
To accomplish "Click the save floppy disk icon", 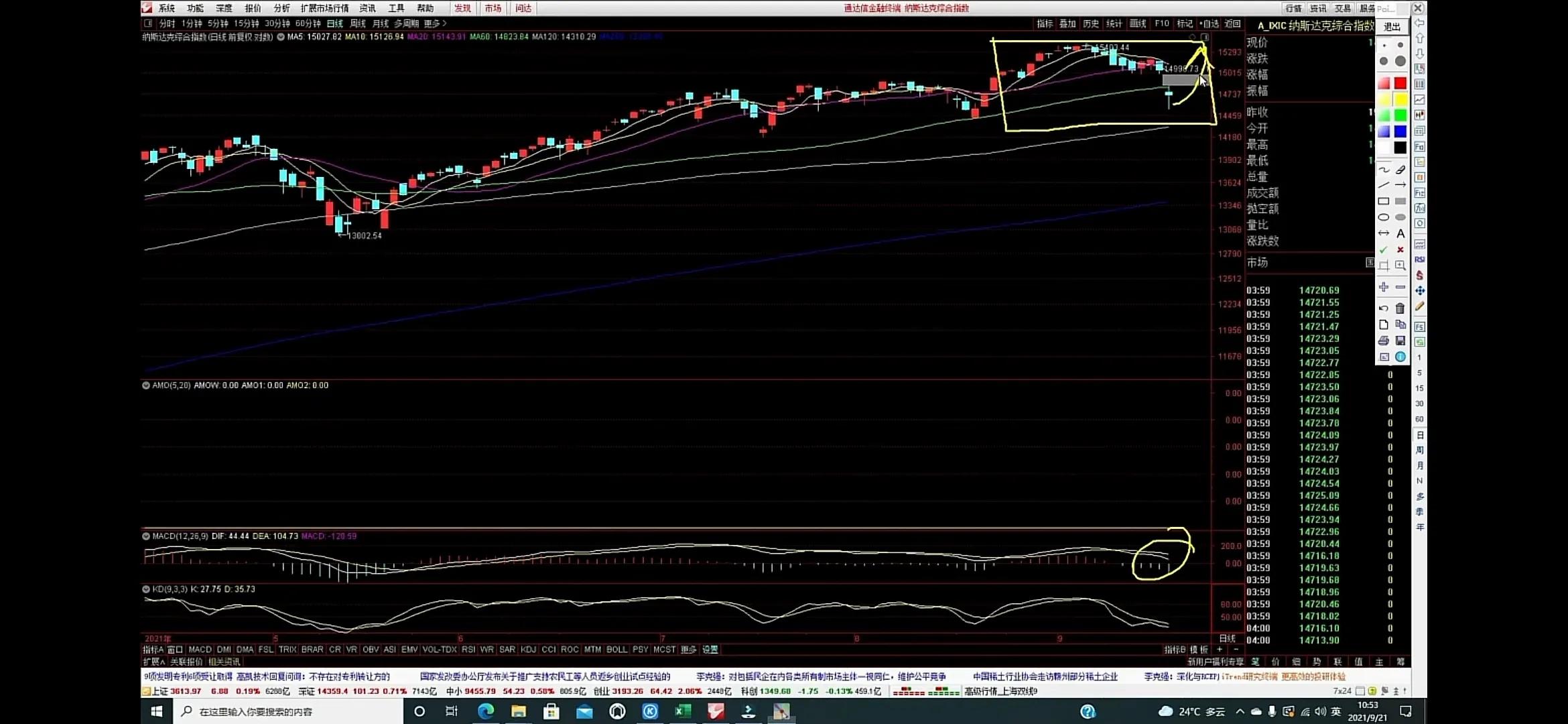I will [1400, 341].
